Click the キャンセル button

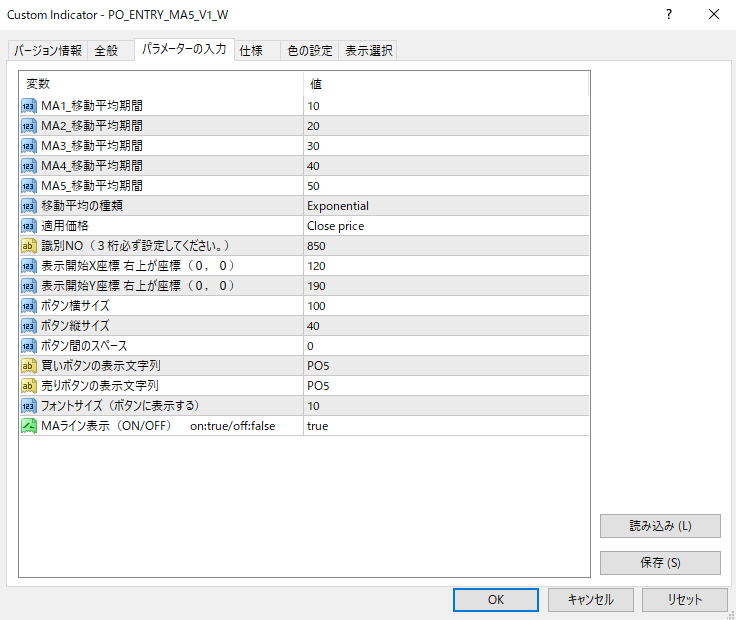[x=590, y=600]
